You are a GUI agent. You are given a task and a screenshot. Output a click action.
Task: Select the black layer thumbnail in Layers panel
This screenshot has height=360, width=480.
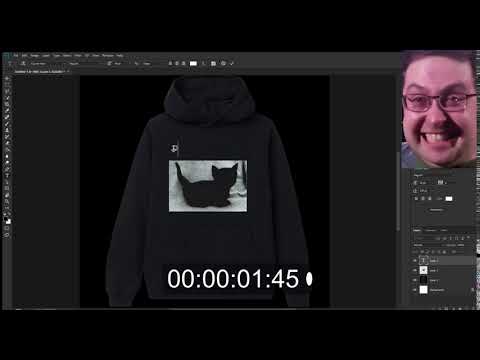click(423, 280)
